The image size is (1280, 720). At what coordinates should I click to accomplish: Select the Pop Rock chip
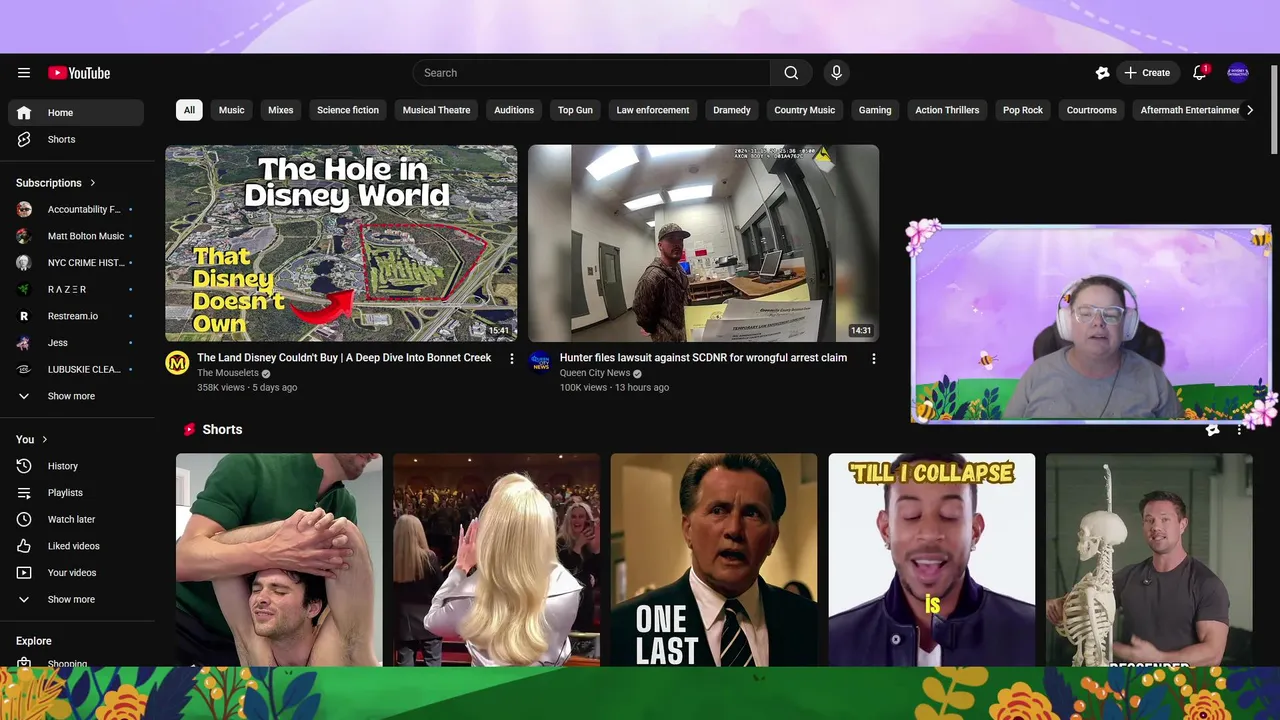tap(1023, 110)
